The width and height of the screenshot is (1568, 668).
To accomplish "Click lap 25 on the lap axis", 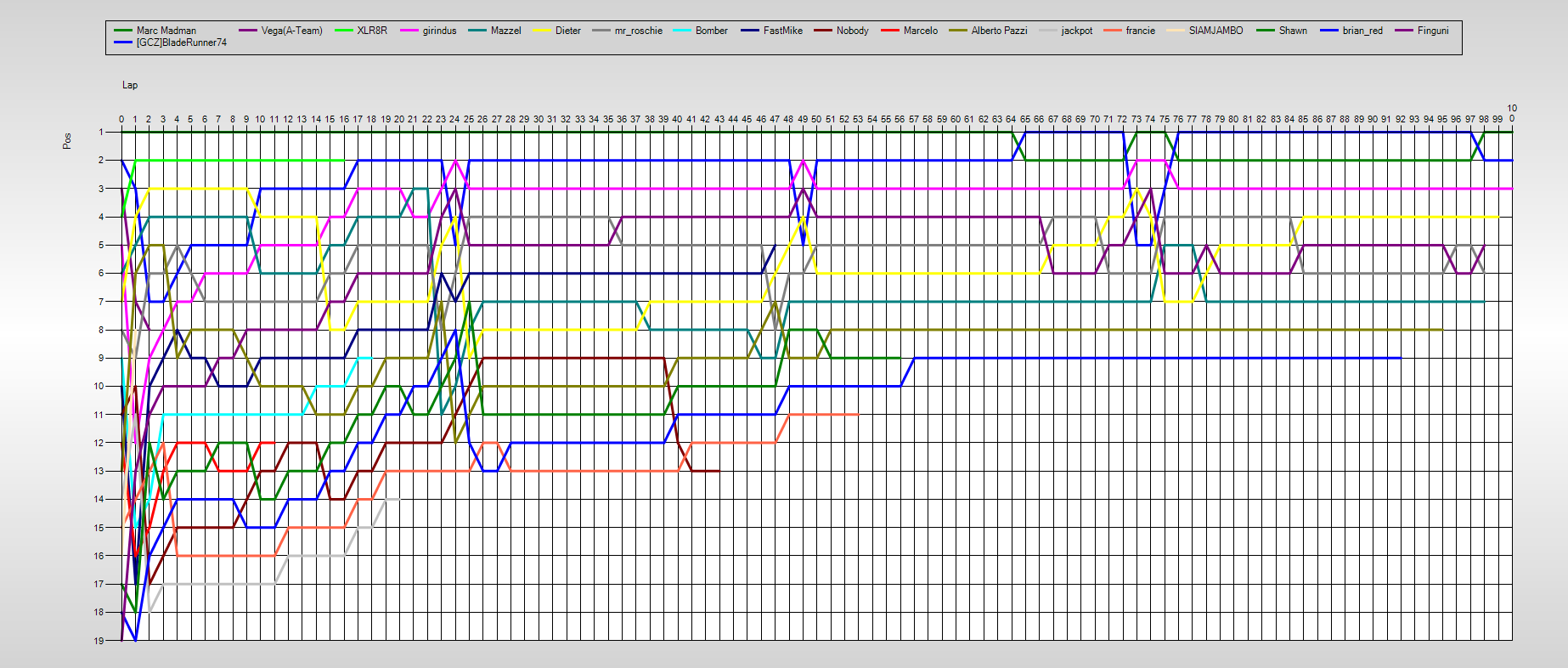I will [x=469, y=120].
